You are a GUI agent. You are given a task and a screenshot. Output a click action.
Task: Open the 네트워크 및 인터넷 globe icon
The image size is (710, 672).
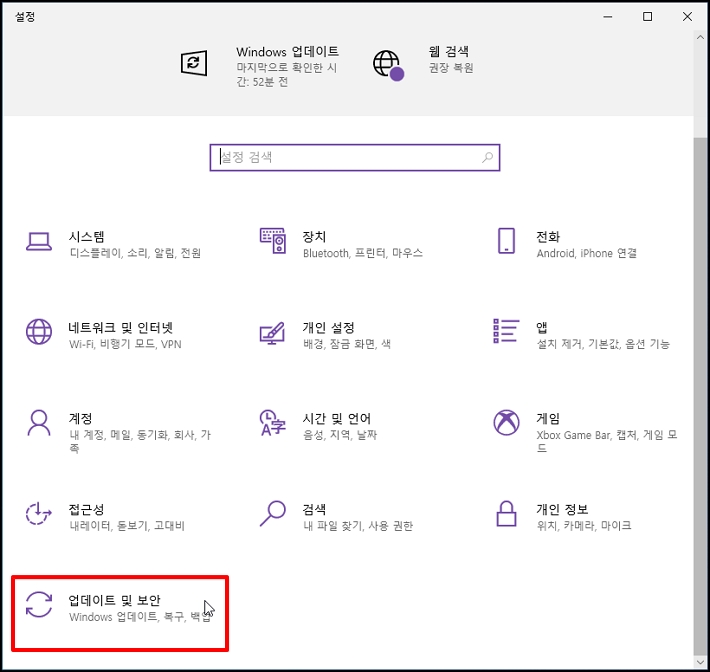pos(39,332)
